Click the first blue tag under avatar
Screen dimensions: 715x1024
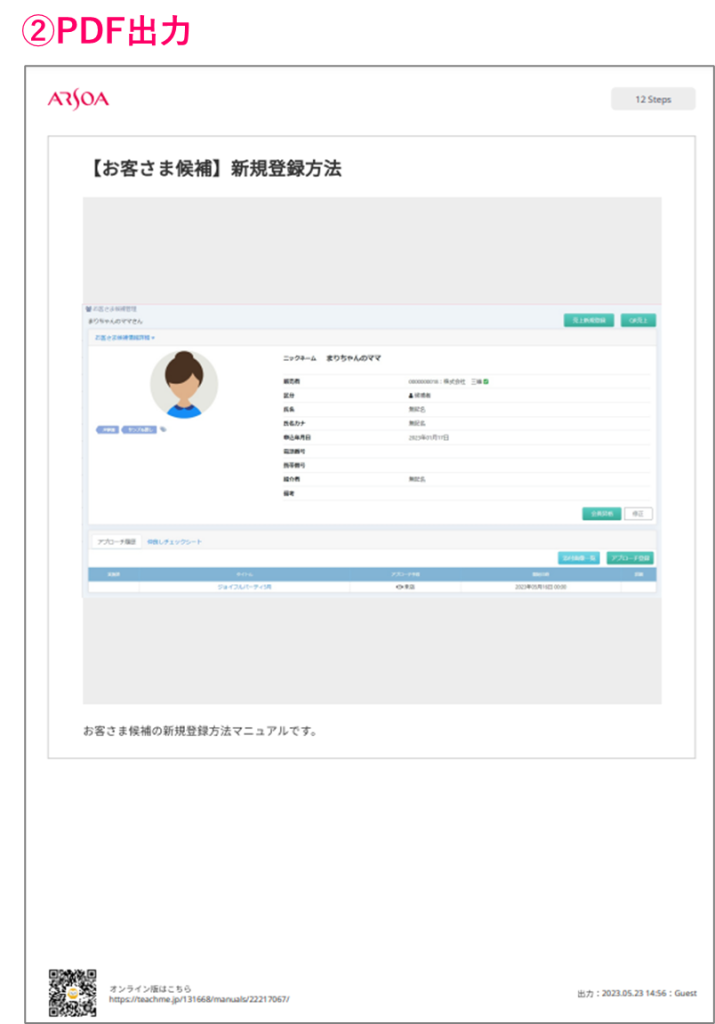(106, 430)
